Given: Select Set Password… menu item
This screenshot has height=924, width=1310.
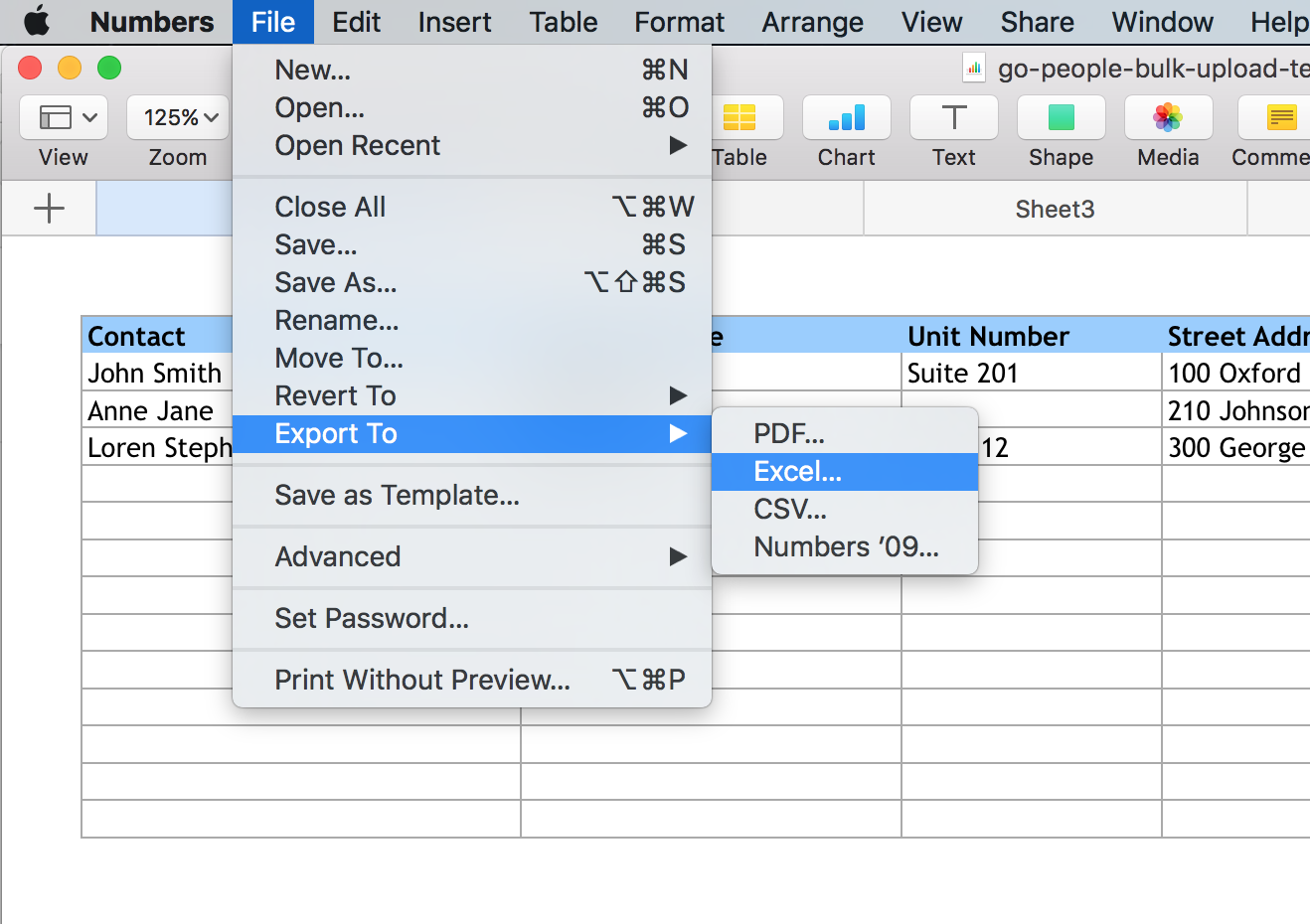Looking at the screenshot, I should click(472, 618).
